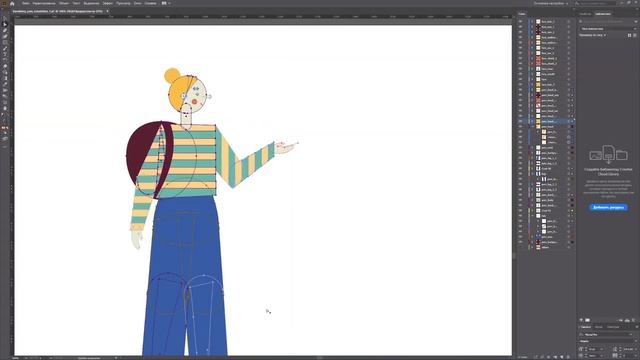
Task: Click the Слои panel tab
Action: pyautogui.click(x=522, y=14)
